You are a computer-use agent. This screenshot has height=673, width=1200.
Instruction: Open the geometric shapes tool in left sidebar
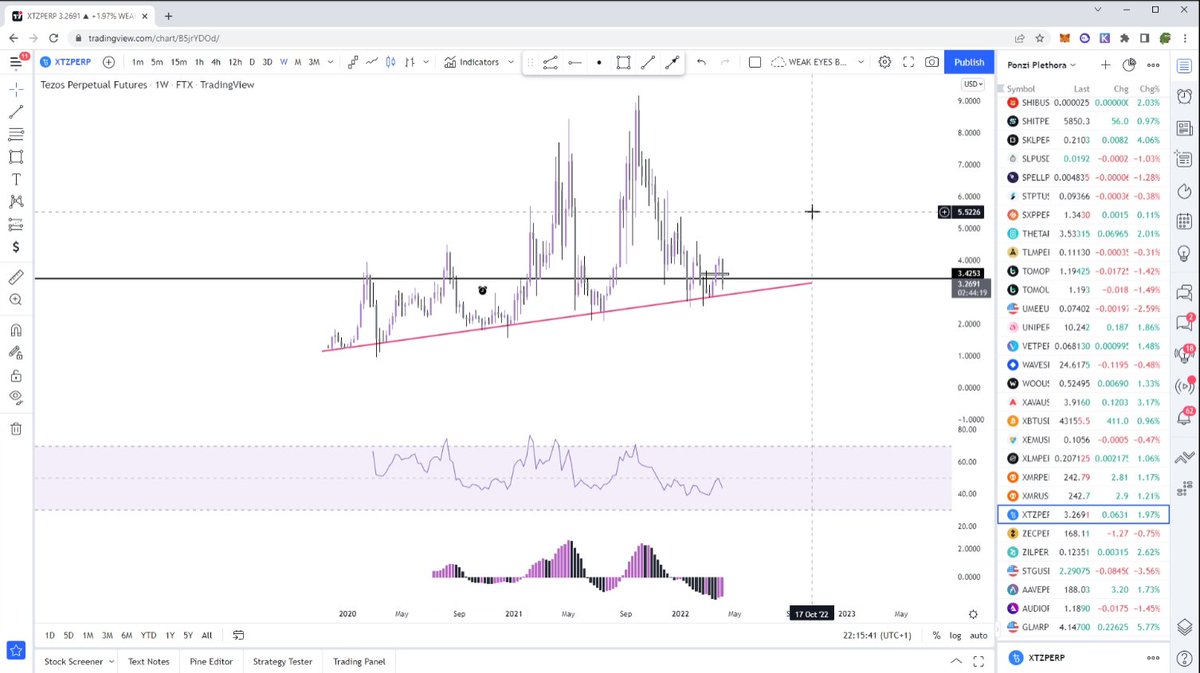[16, 157]
